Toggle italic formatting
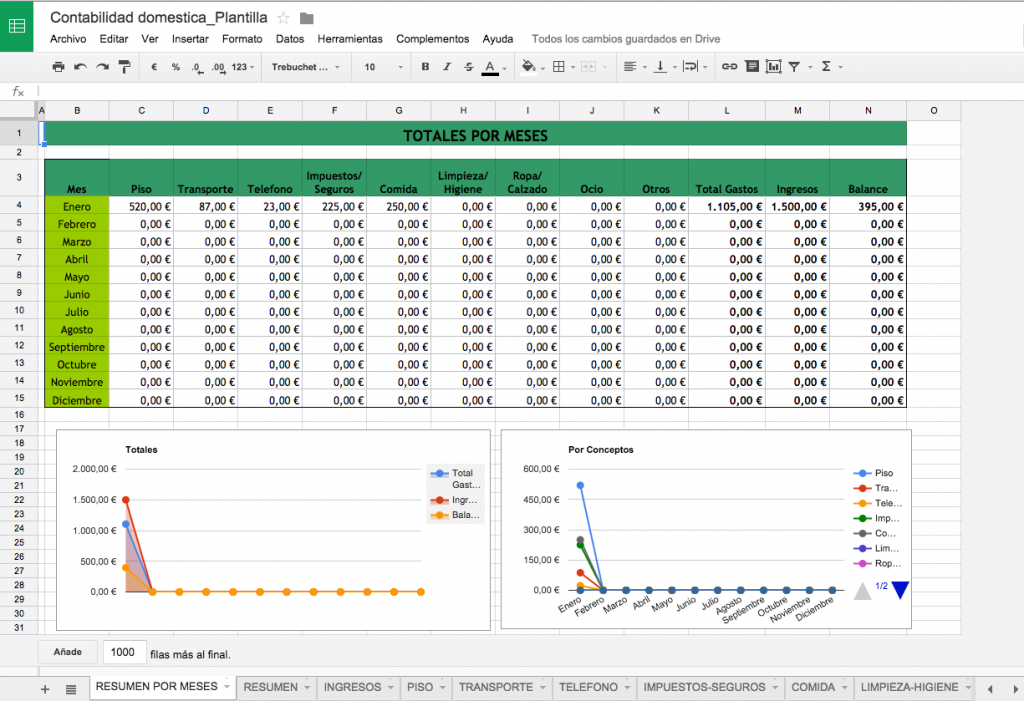The width and height of the screenshot is (1024, 701). pos(447,67)
